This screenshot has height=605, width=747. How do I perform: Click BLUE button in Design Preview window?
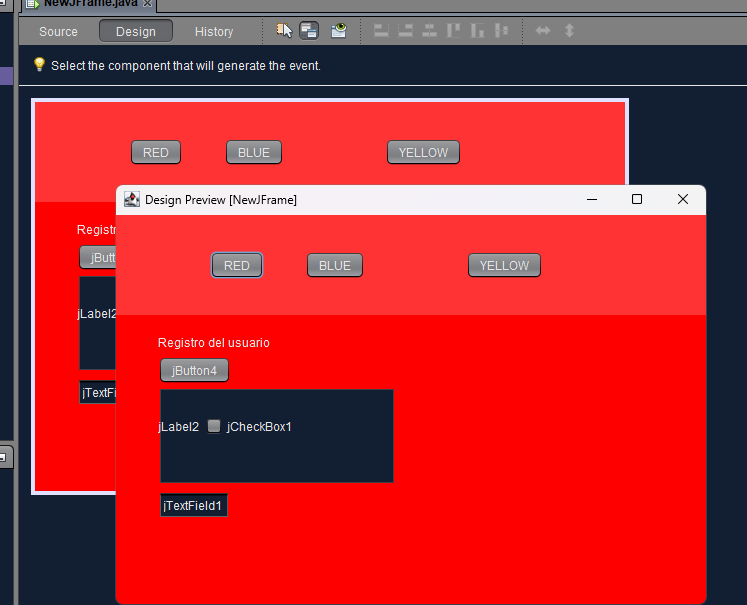[335, 265]
